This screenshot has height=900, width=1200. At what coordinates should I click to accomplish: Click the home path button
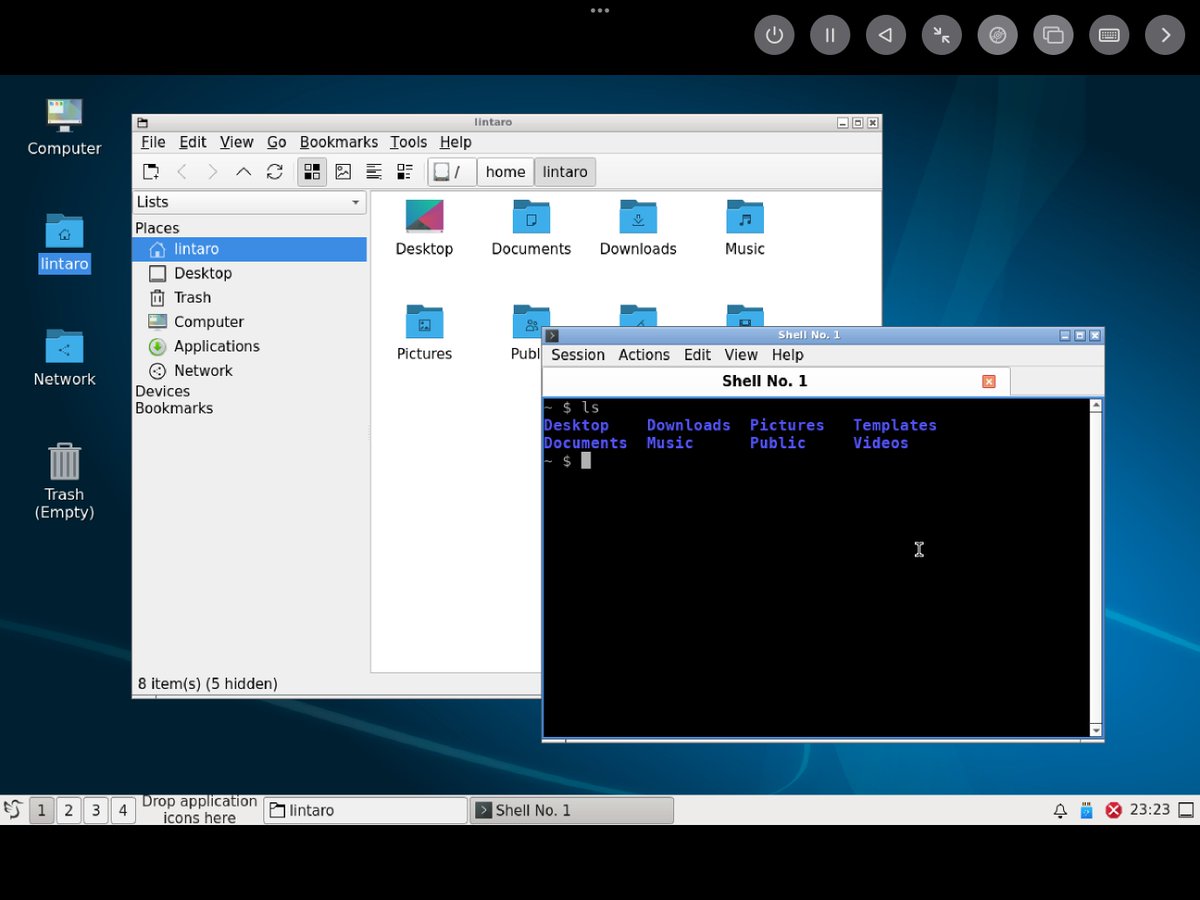coord(505,172)
